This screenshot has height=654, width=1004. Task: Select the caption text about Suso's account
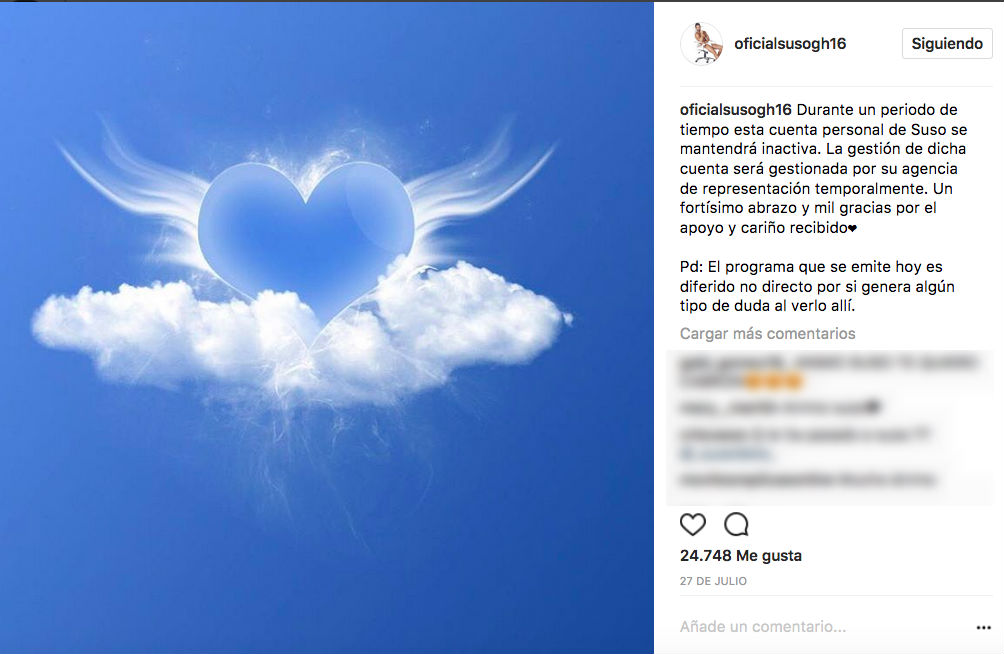pos(823,168)
